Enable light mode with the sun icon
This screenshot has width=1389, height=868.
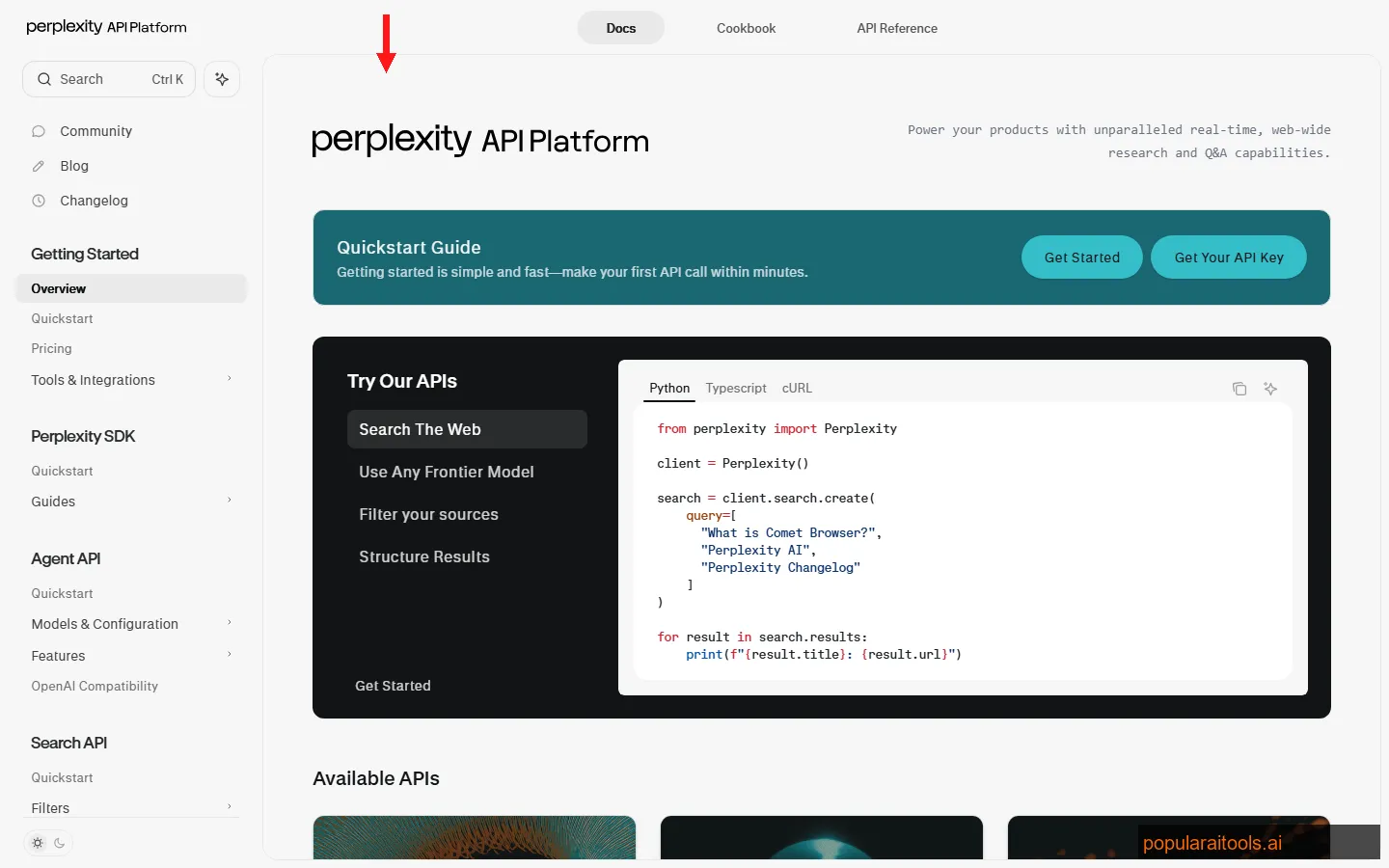point(37,842)
